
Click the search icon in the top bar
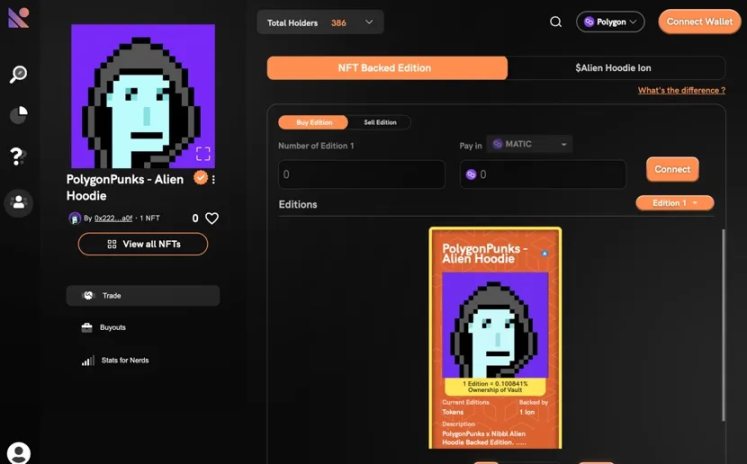pos(555,22)
